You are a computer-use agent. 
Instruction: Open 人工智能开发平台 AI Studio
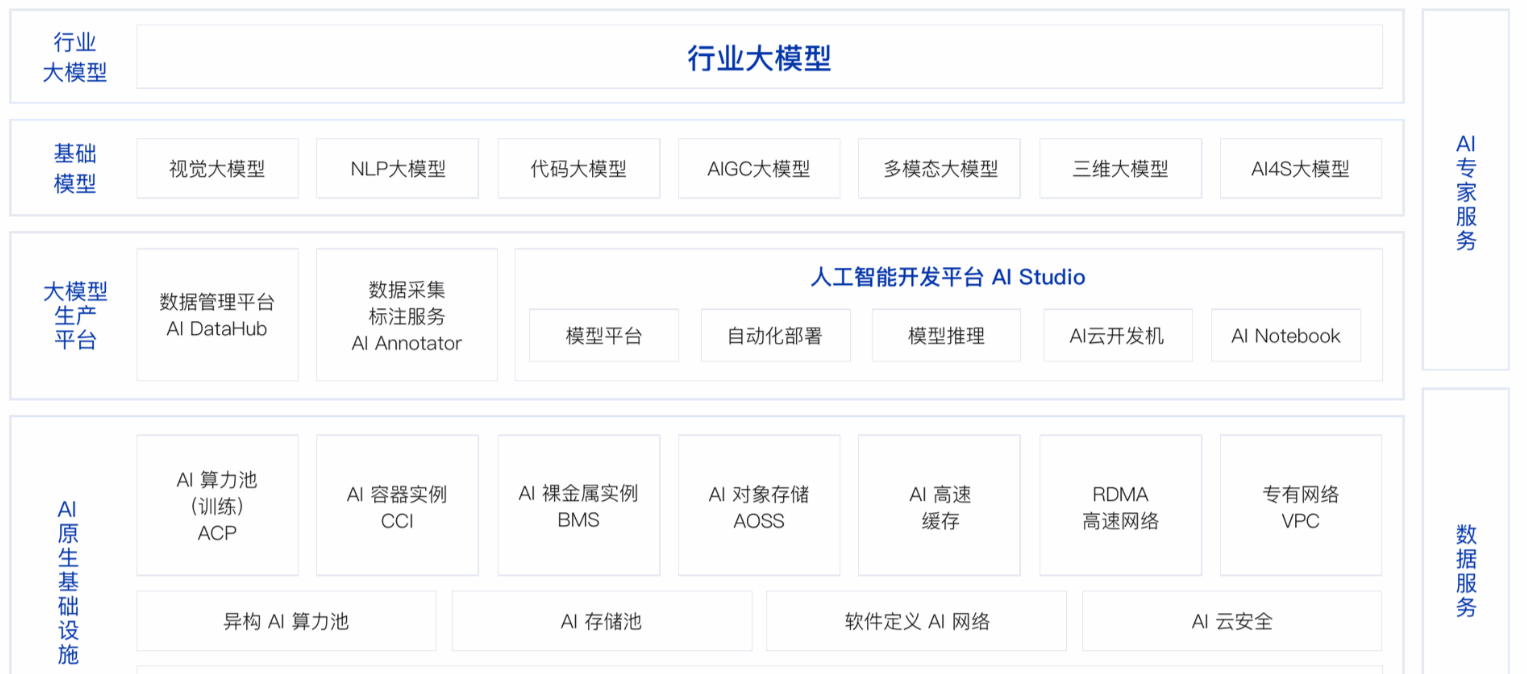(947, 277)
